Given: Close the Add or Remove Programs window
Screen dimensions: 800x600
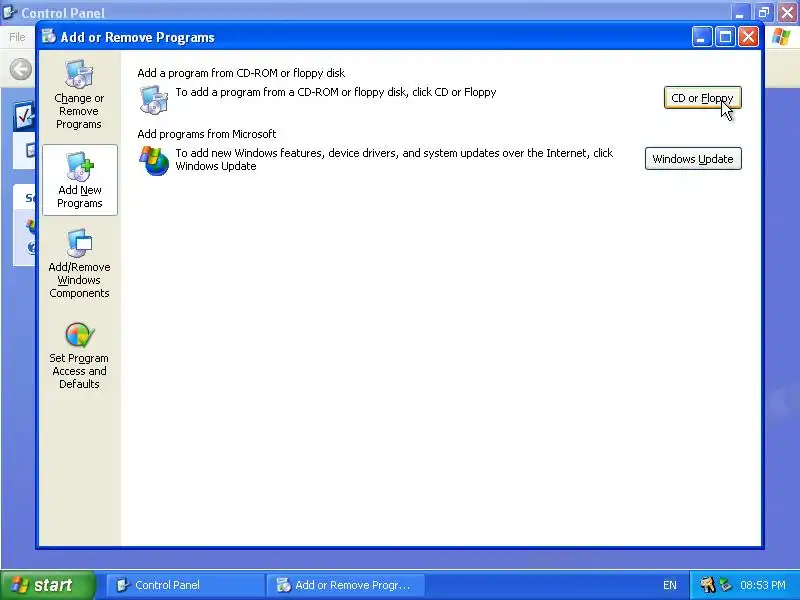Looking at the screenshot, I should coord(748,37).
